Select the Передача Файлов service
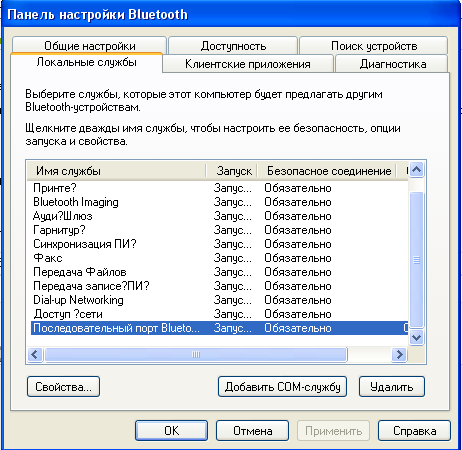This screenshot has width=462, height=450. point(80,272)
